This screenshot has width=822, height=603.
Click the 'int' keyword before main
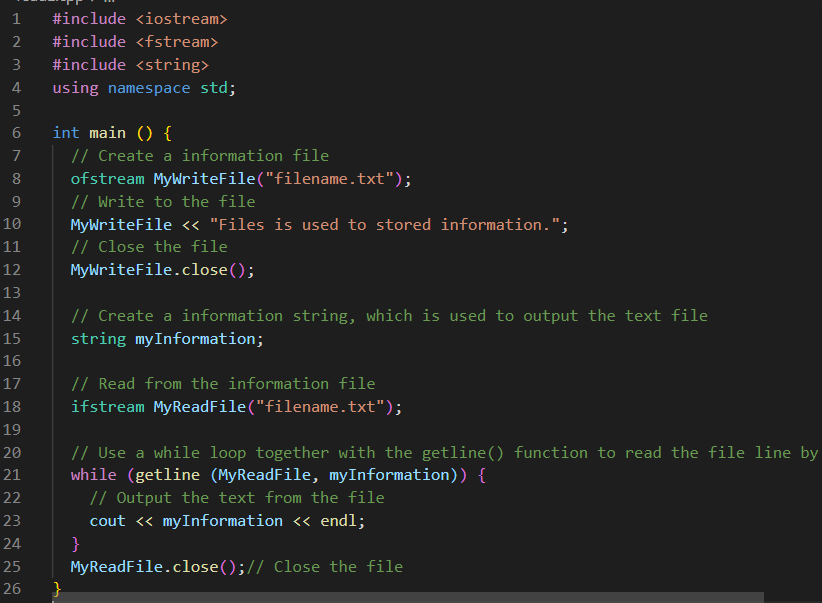[x=66, y=133]
